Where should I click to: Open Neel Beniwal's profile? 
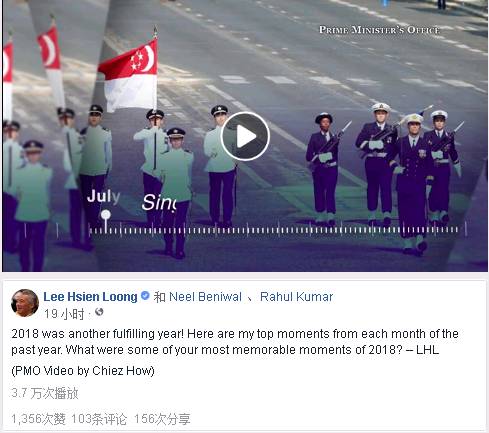click(205, 297)
